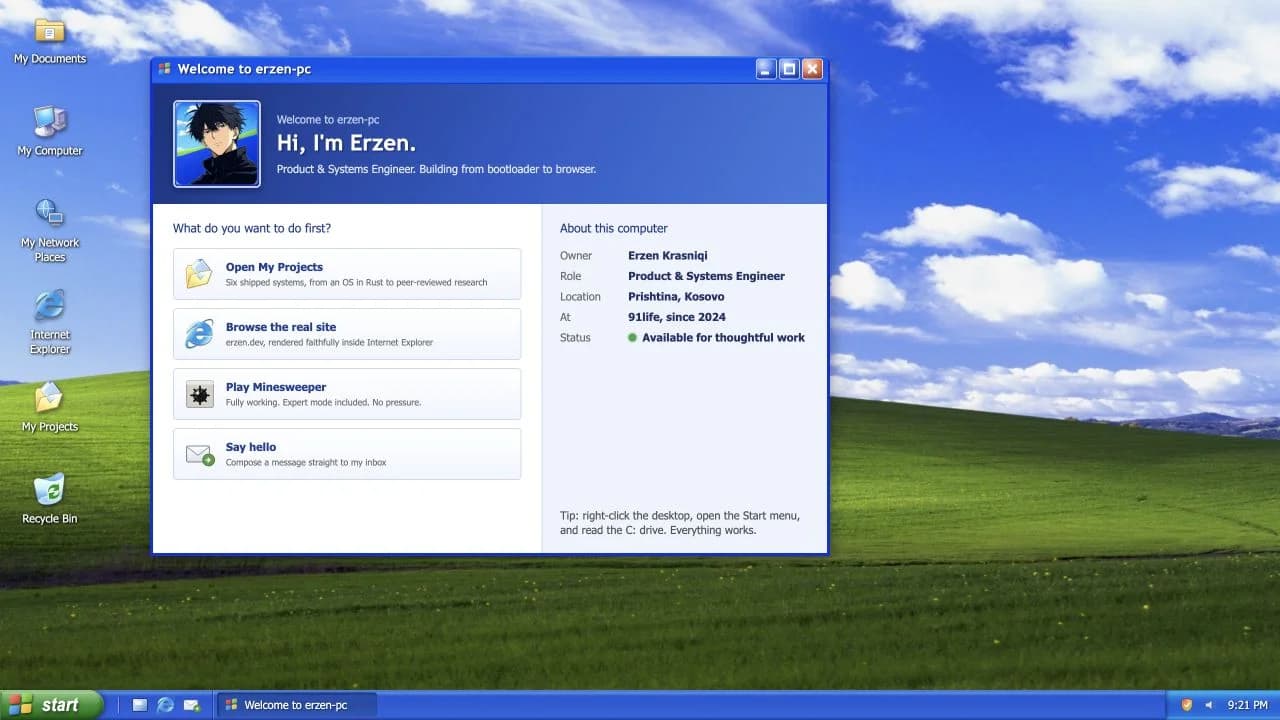Select the My Projects desktop folder icon

(50, 407)
